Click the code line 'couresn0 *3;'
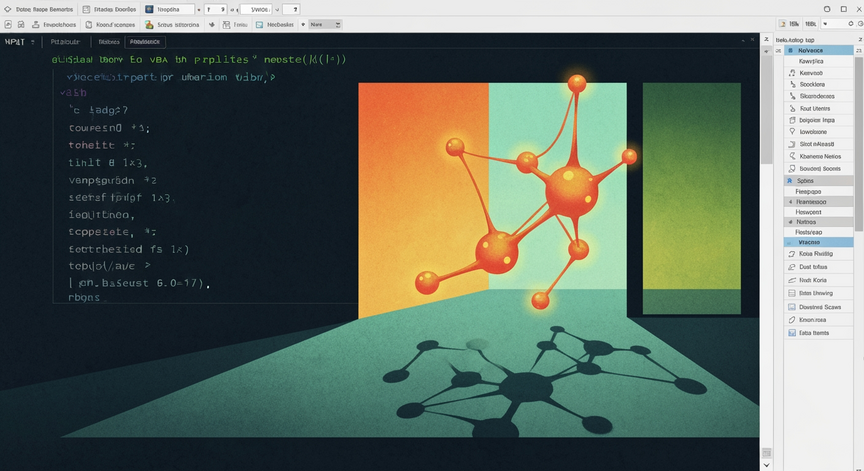The image size is (864, 471). tap(109, 128)
